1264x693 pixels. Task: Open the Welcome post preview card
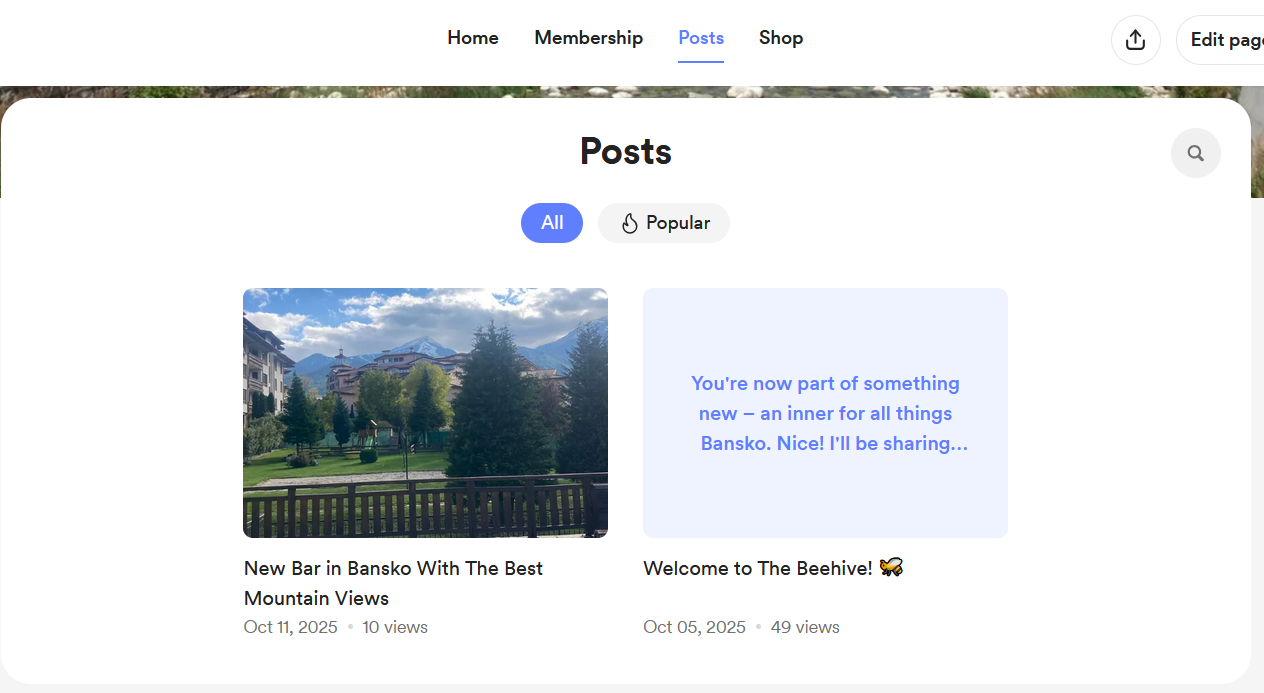(825, 413)
